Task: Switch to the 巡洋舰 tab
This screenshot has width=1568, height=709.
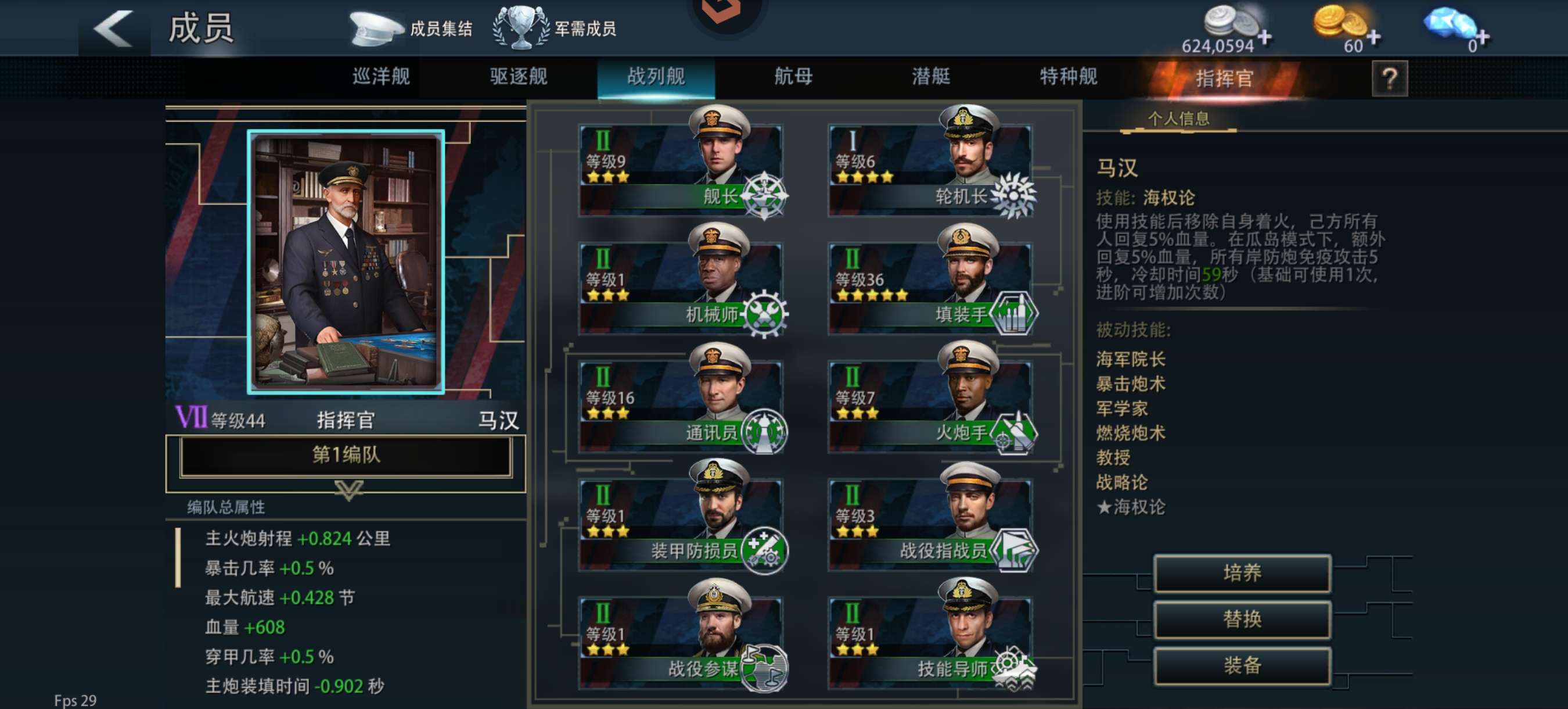Action: point(381,77)
